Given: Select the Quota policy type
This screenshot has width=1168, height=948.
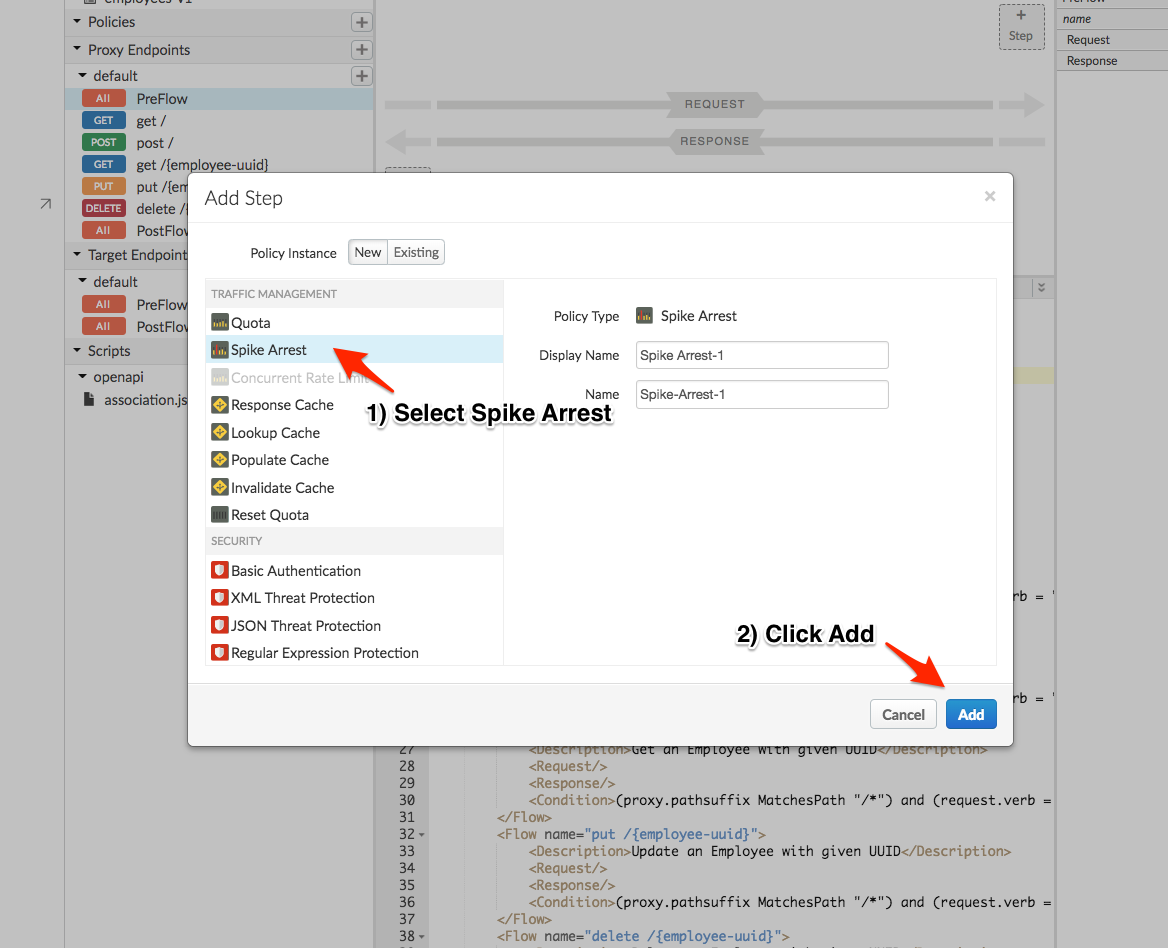Looking at the screenshot, I should [355, 322].
